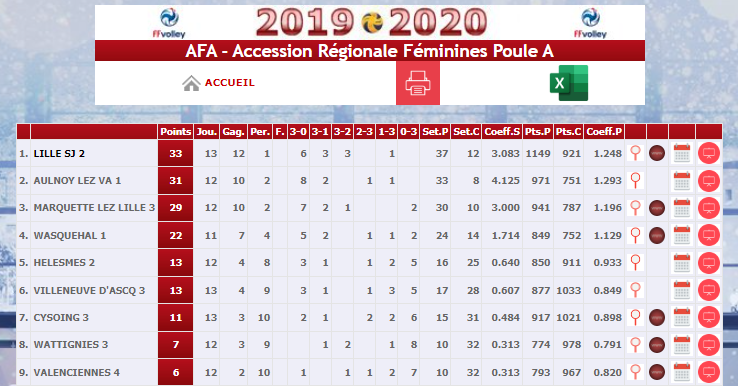Image resolution: width=738 pixels, height=386 pixels.
Task: Click the left FFvolley logo
Action: [x=169, y=23]
